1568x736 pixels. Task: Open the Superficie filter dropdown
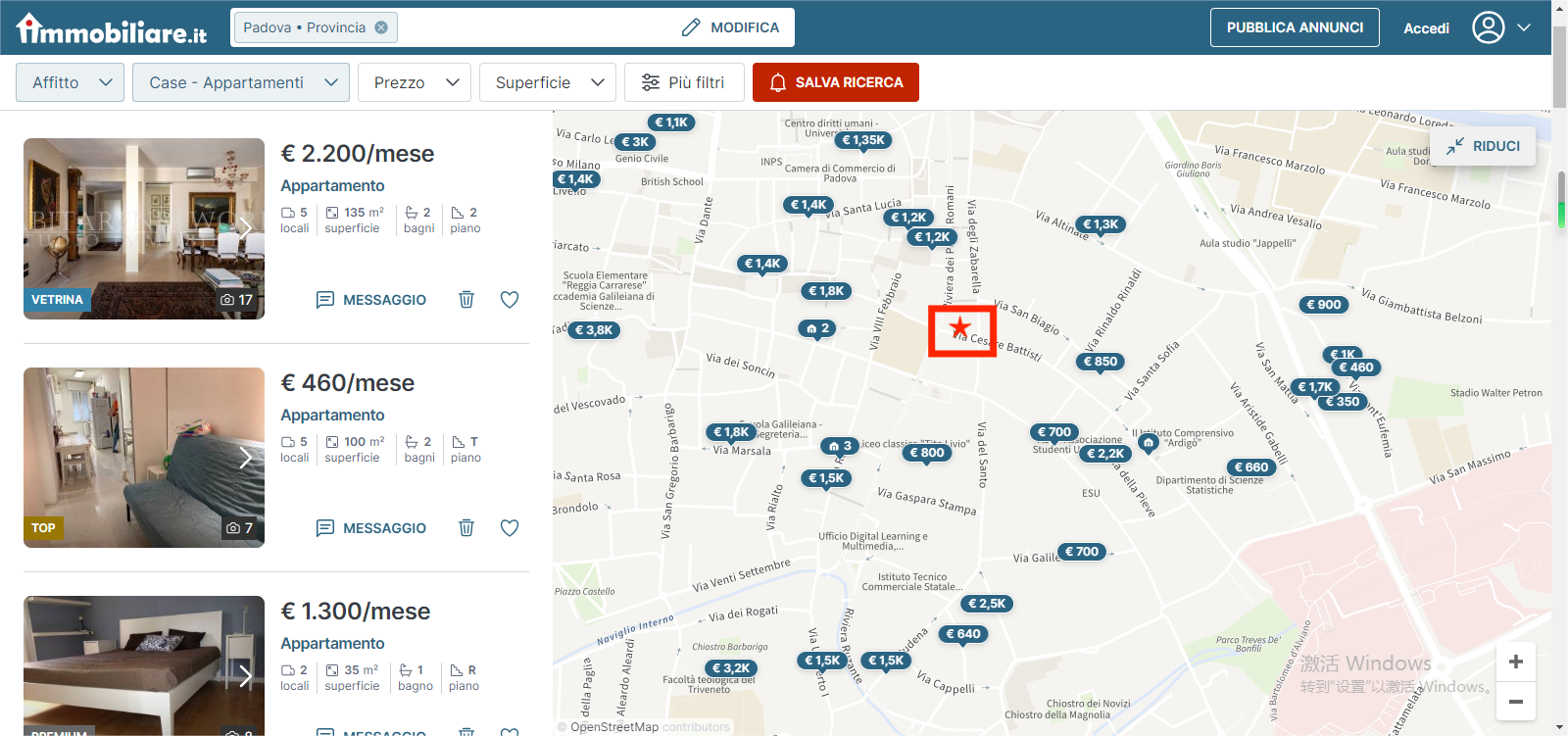pos(548,82)
